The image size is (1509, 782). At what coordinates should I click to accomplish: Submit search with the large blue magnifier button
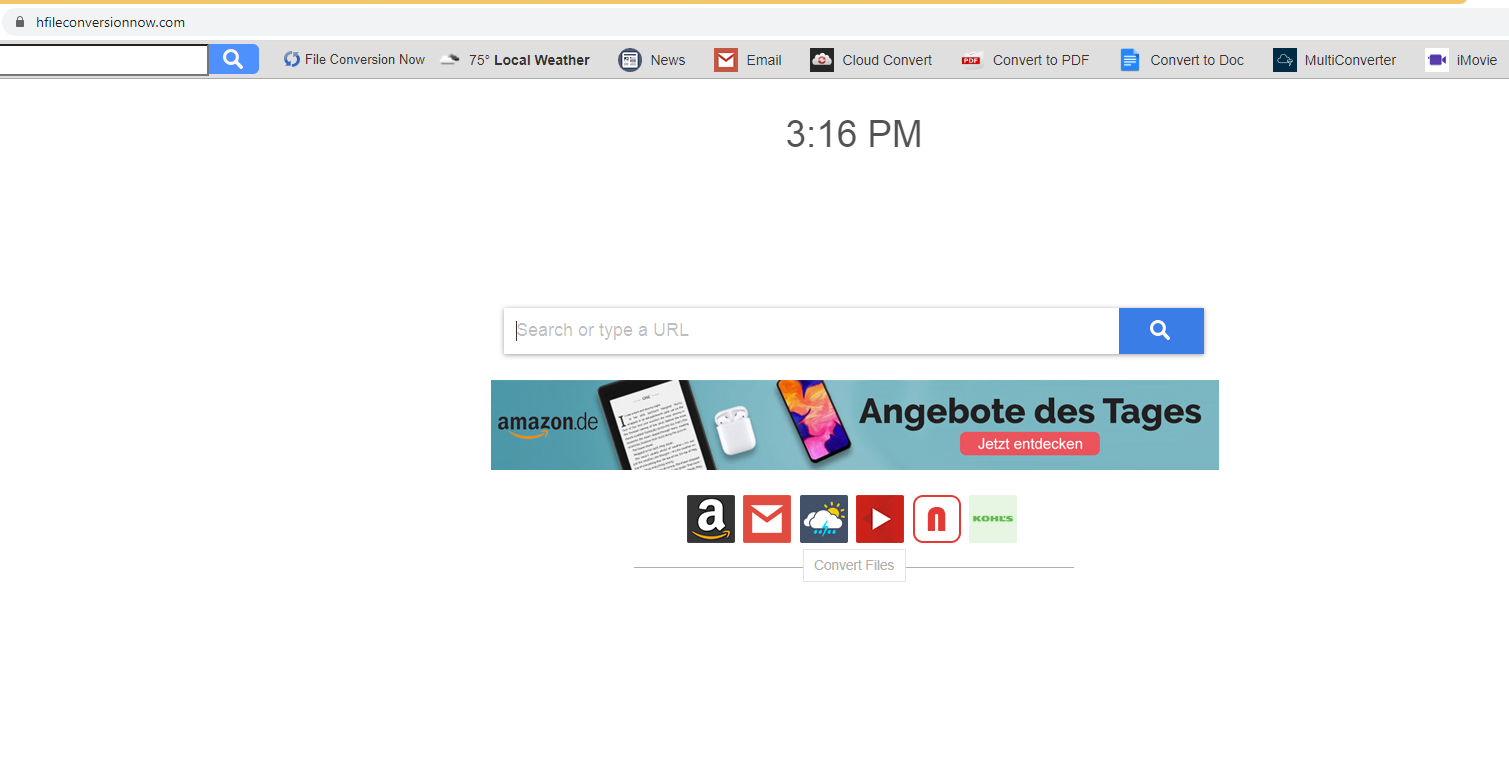[1161, 331]
